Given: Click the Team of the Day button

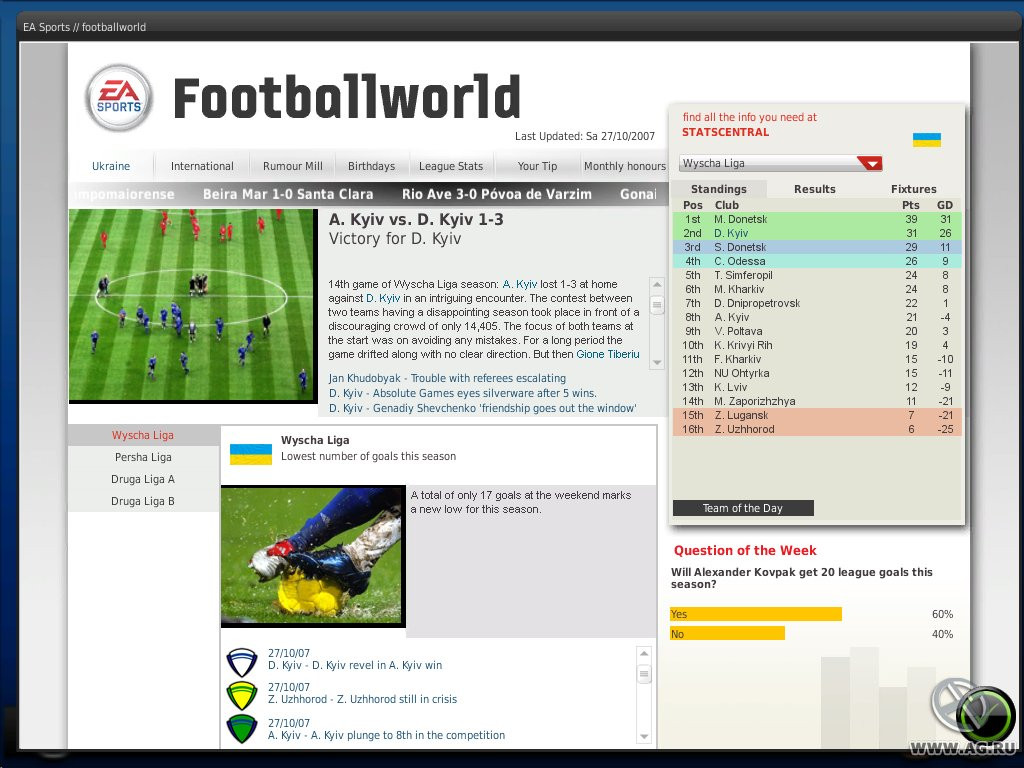Looking at the screenshot, I should coord(743,508).
